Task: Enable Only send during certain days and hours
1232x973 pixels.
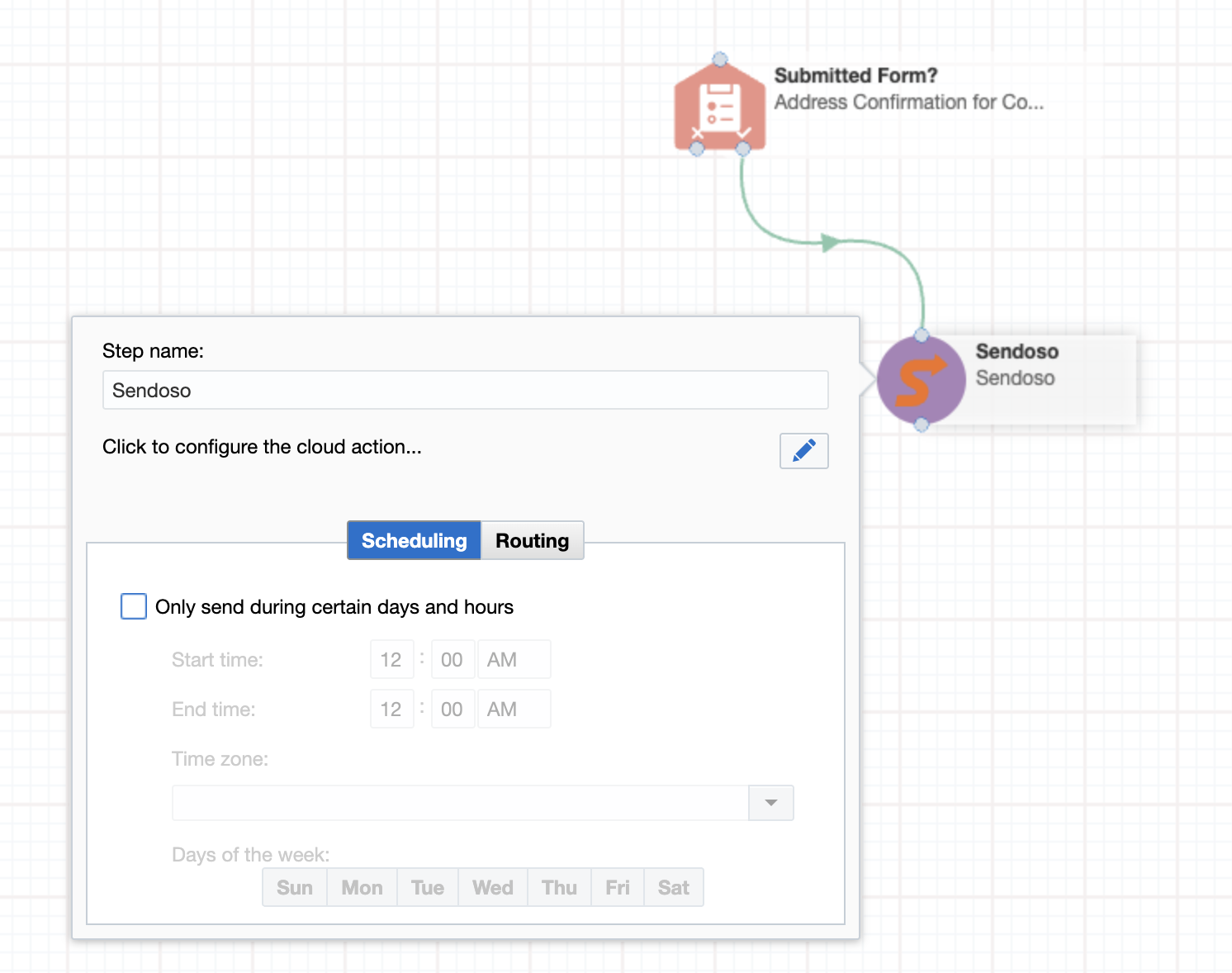Action: (134, 606)
